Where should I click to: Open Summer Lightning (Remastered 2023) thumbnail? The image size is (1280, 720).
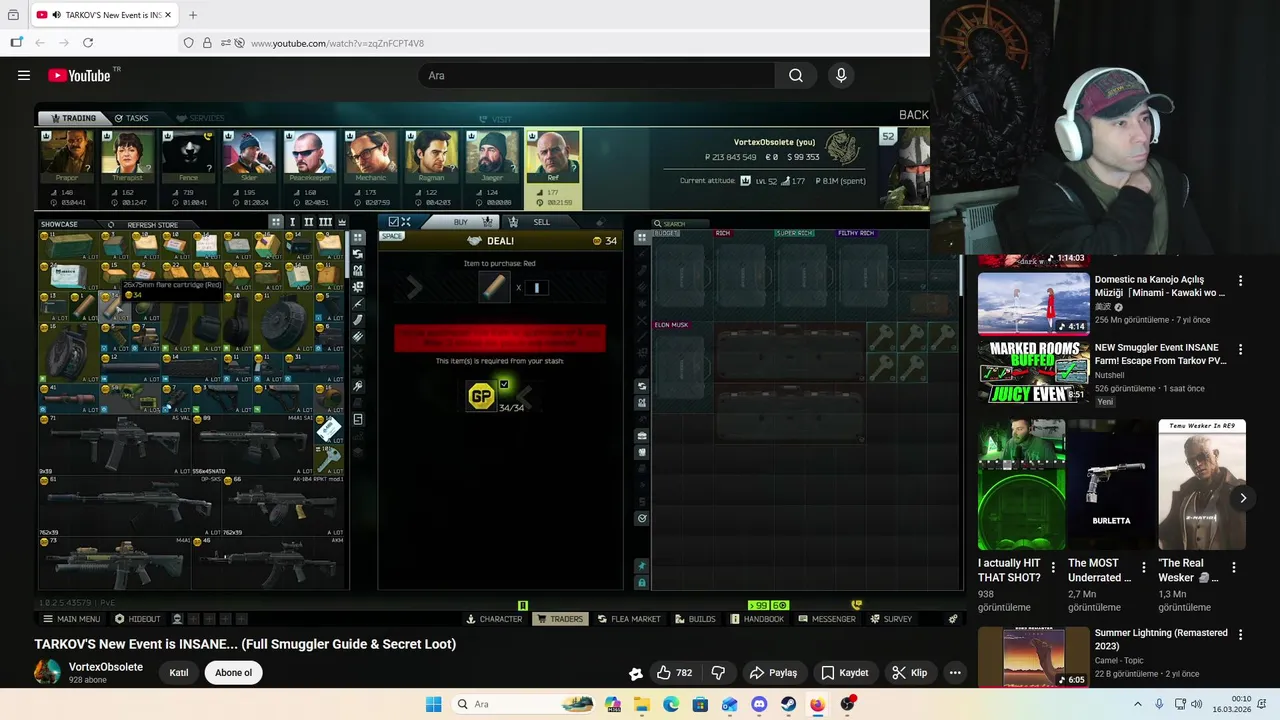(1034, 657)
